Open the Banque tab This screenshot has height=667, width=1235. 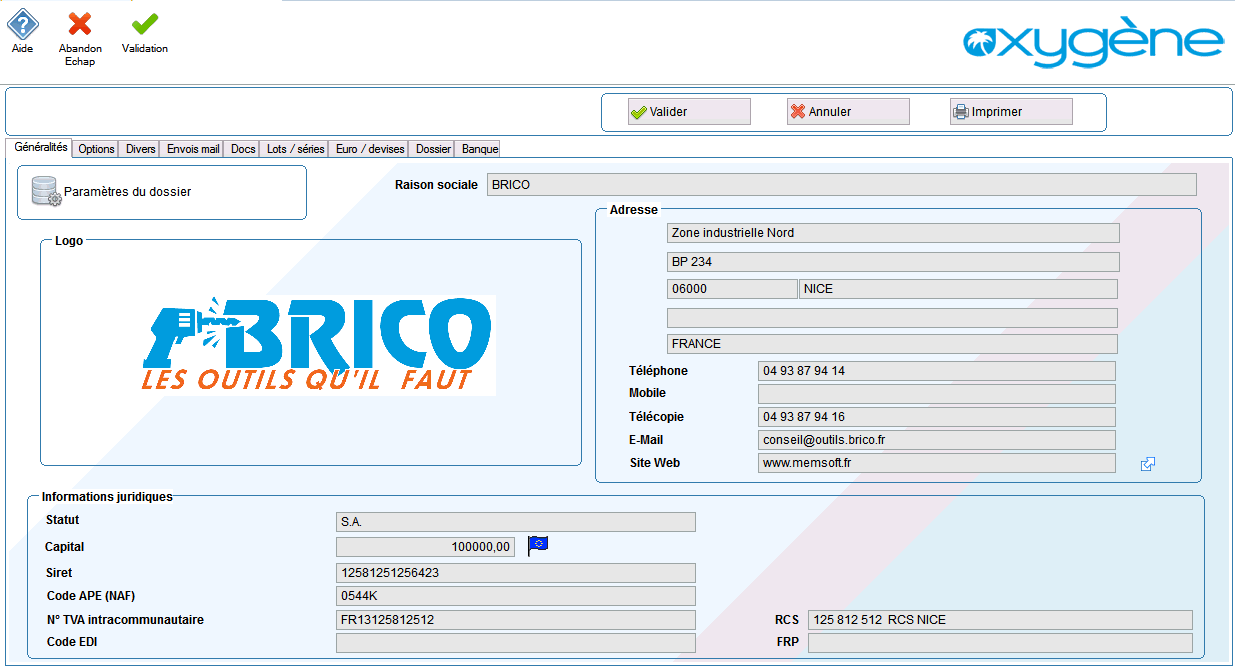coord(480,149)
